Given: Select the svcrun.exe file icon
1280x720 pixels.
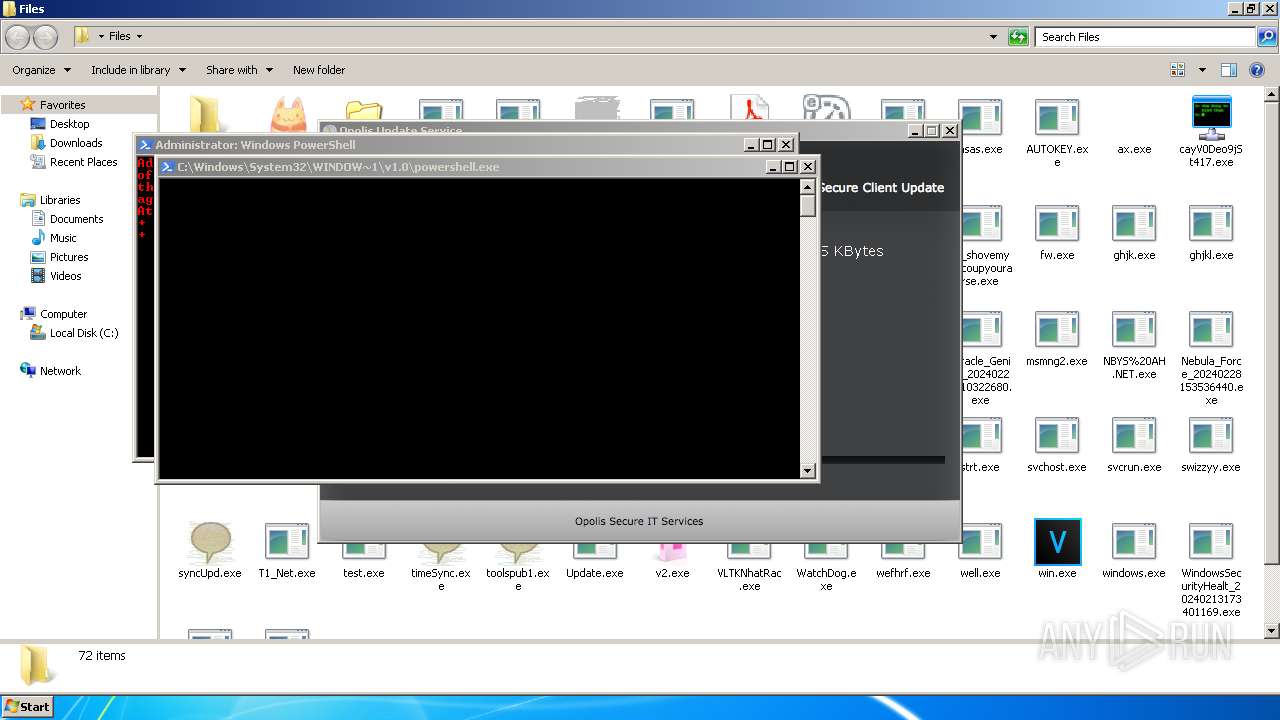Looking at the screenshot, I should 1134,436.
